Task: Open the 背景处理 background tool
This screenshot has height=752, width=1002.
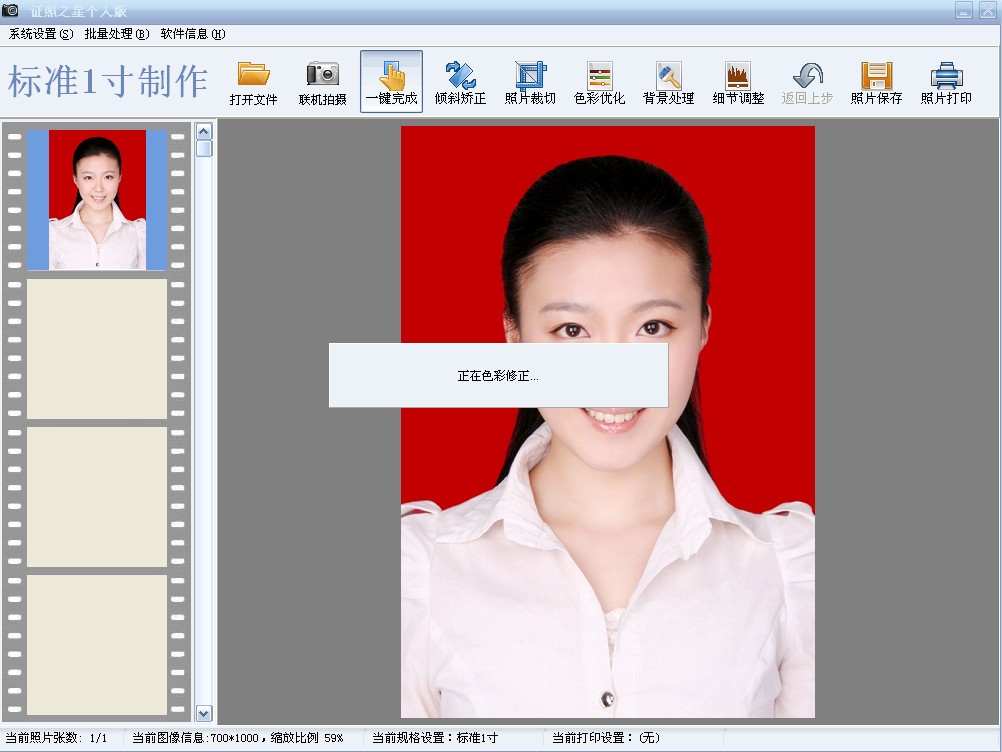Action: (x=668, y=82)
